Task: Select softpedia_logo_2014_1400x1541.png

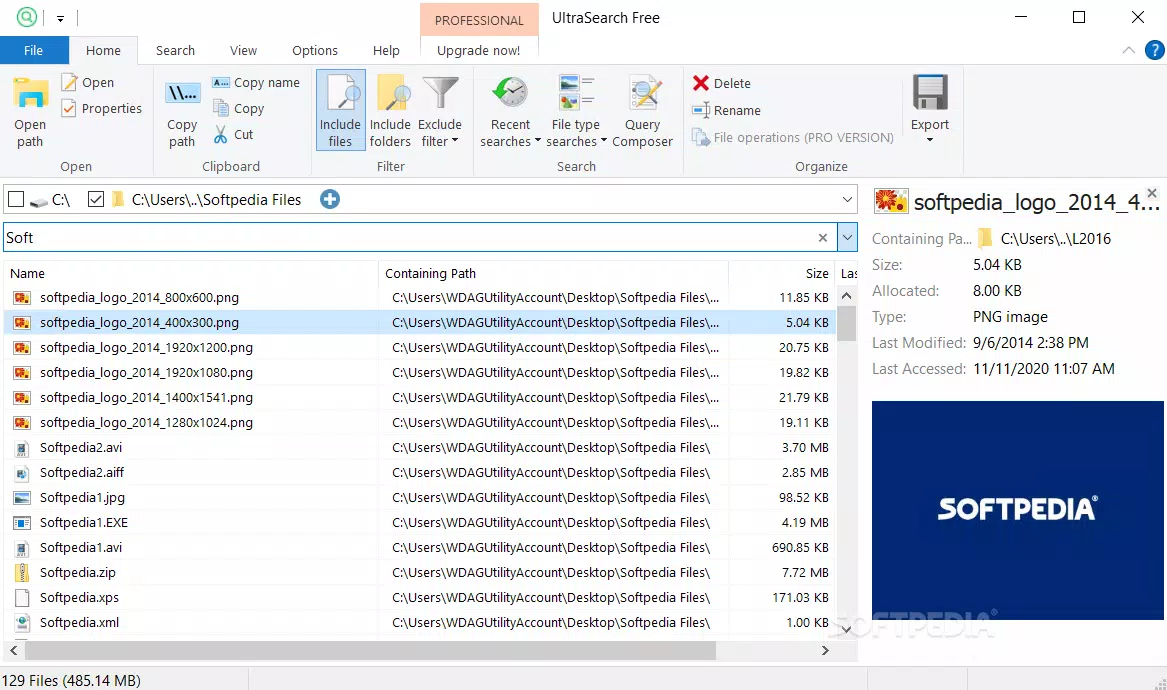Action: (x=420, y=397)
